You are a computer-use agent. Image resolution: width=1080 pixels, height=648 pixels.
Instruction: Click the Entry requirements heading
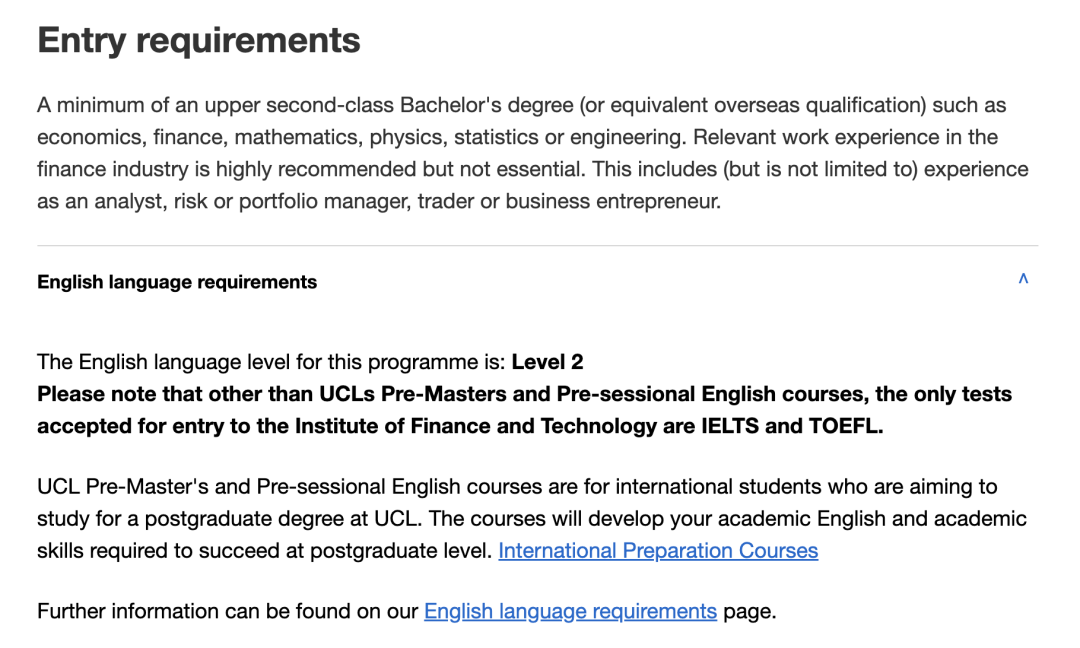point(199,40)
